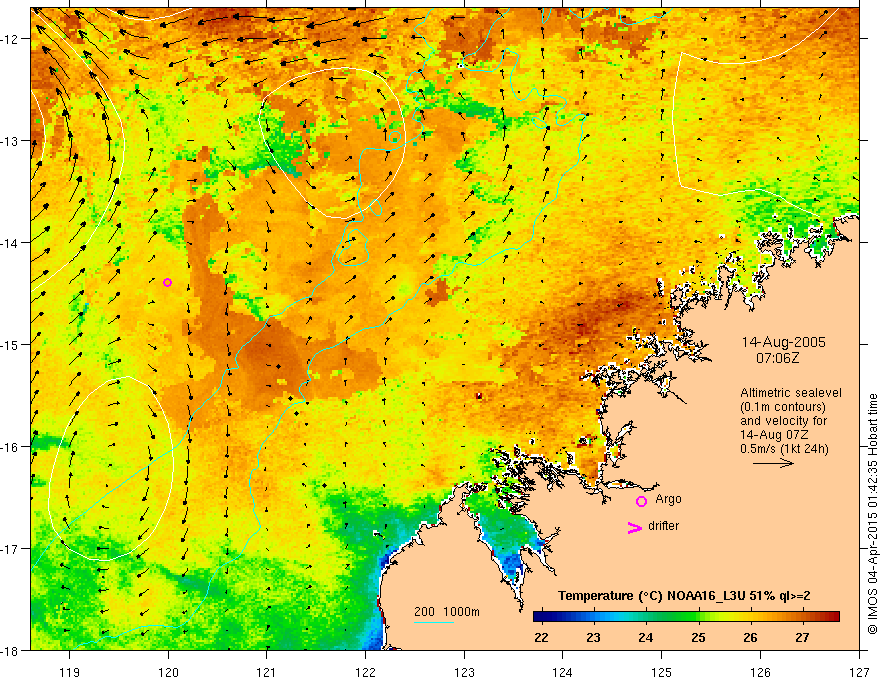Click longitude axis label 125
The width and height of the screenshot is (880, 680).
click(x=662, y=672)
